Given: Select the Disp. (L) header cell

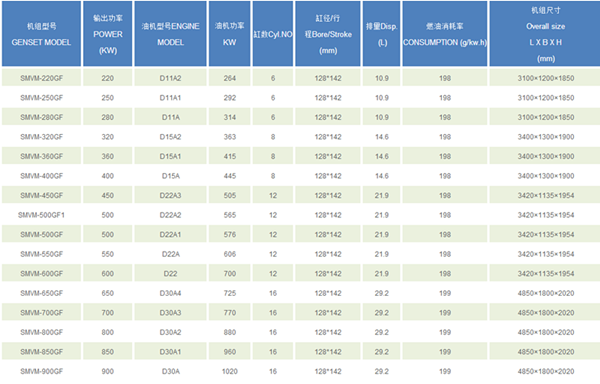Looking at the screenshot, I should pos(382,34).
